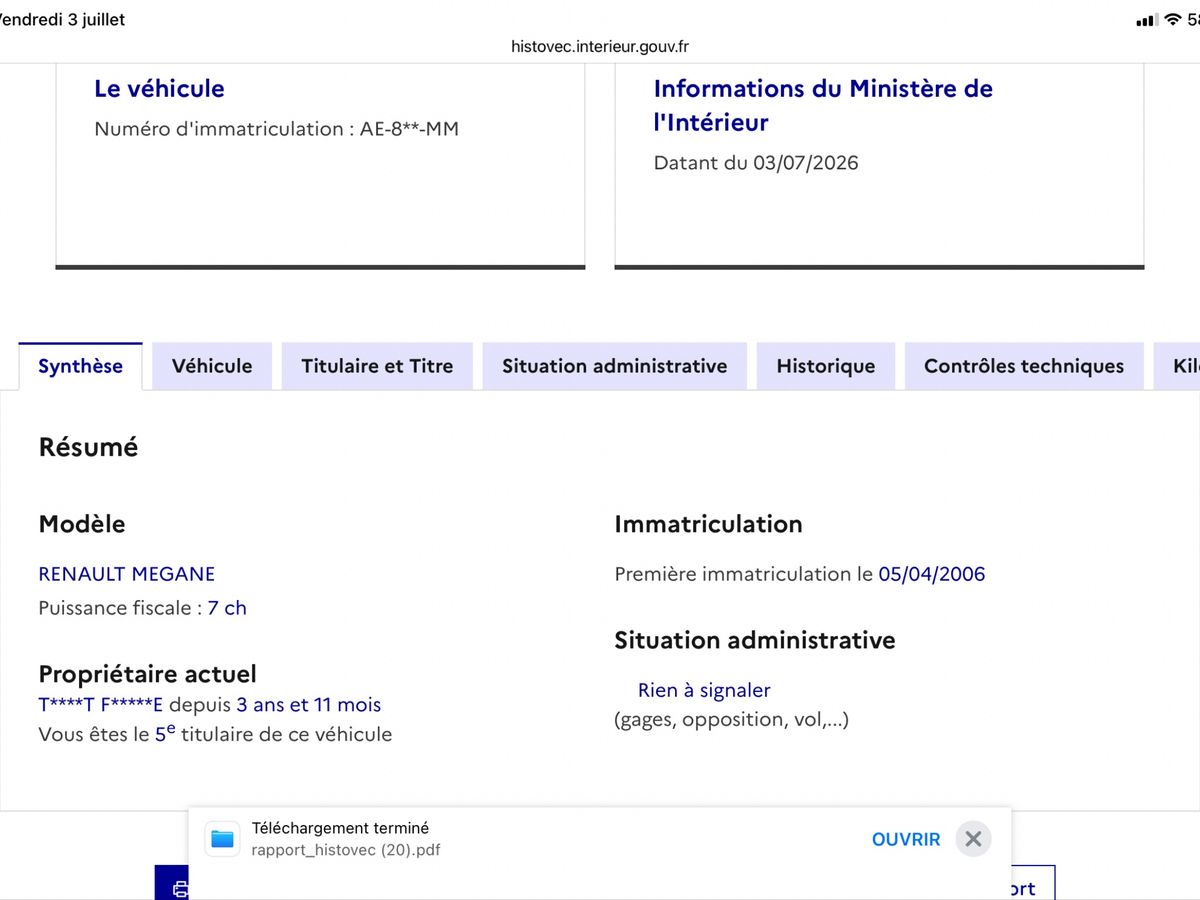1200x900 pixels.
Task: Click the first registration date 05/04/2006
Action: pyautogui.click(x=932, y=574)
